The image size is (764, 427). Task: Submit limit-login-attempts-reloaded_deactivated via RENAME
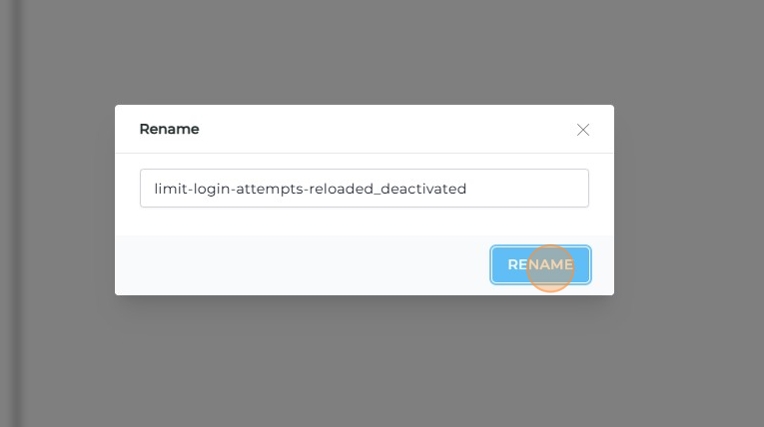(540, 265)
